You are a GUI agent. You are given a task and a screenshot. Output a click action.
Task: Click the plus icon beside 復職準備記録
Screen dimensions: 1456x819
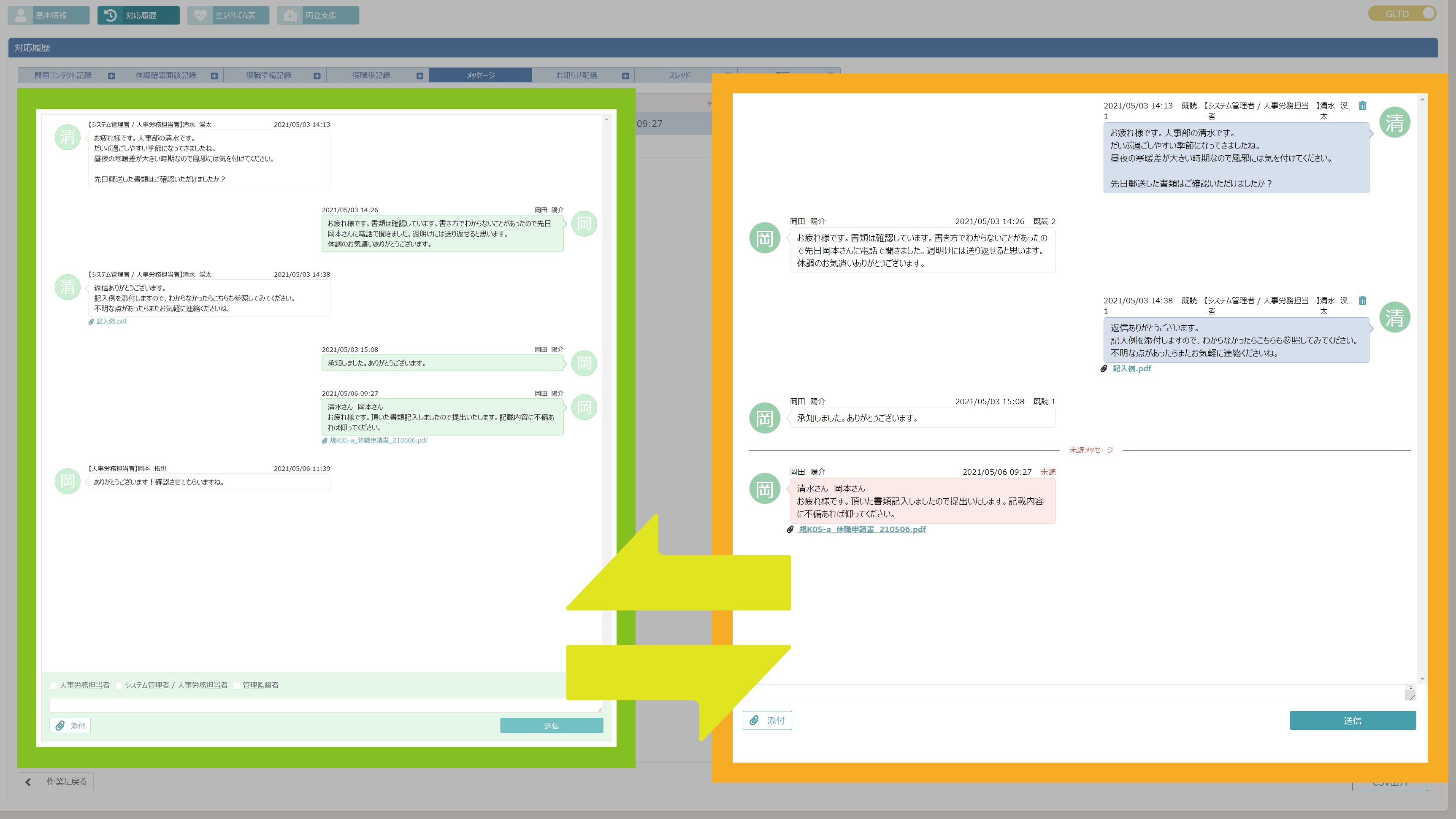[x=317, y=76]
